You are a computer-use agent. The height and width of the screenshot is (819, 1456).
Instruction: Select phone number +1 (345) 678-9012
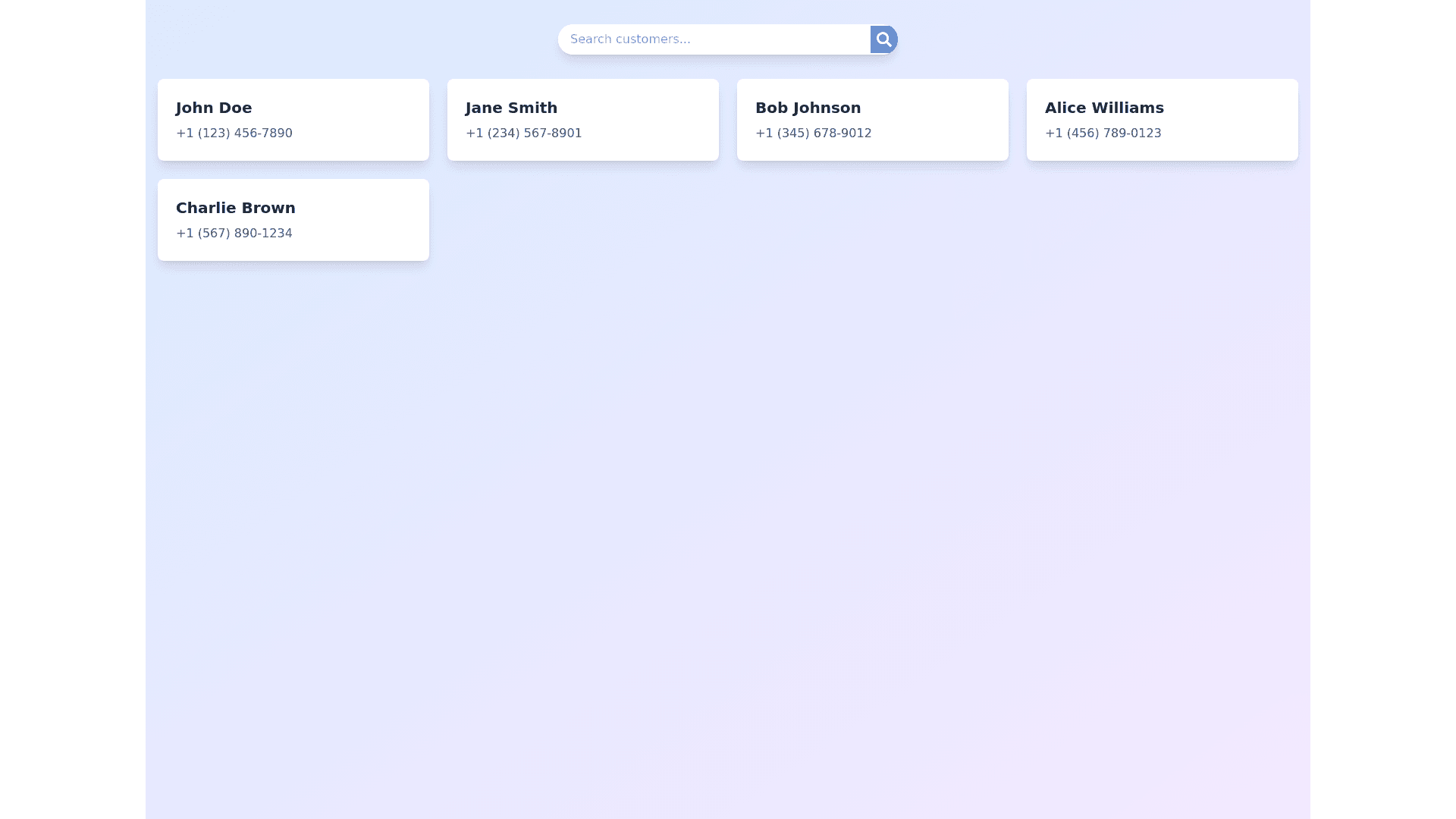click(x=813, y=133)
